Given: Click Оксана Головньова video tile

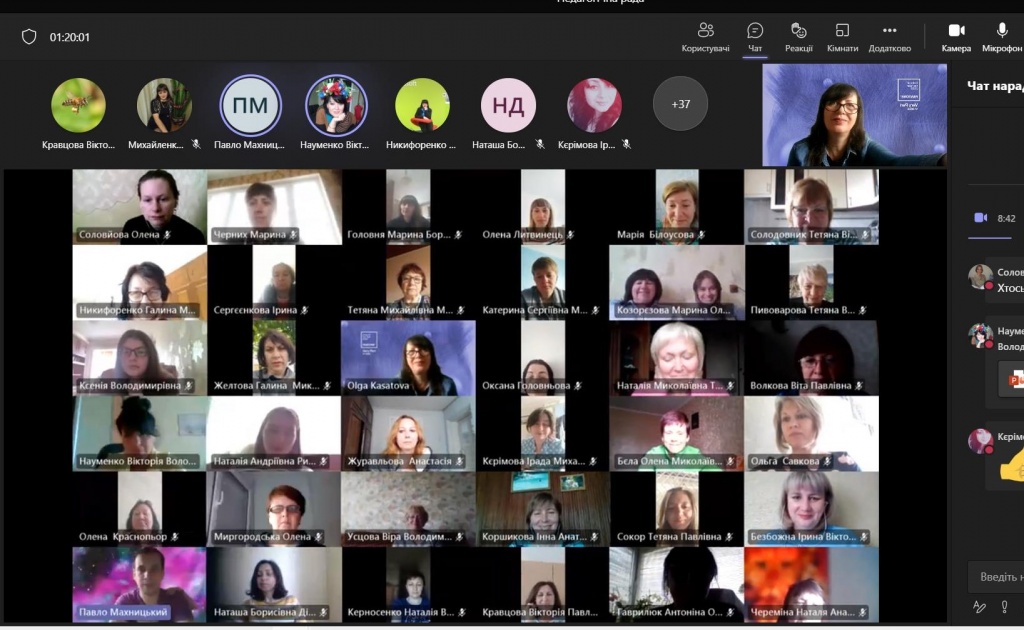Looking at the screenshot, I should point(543,358).
